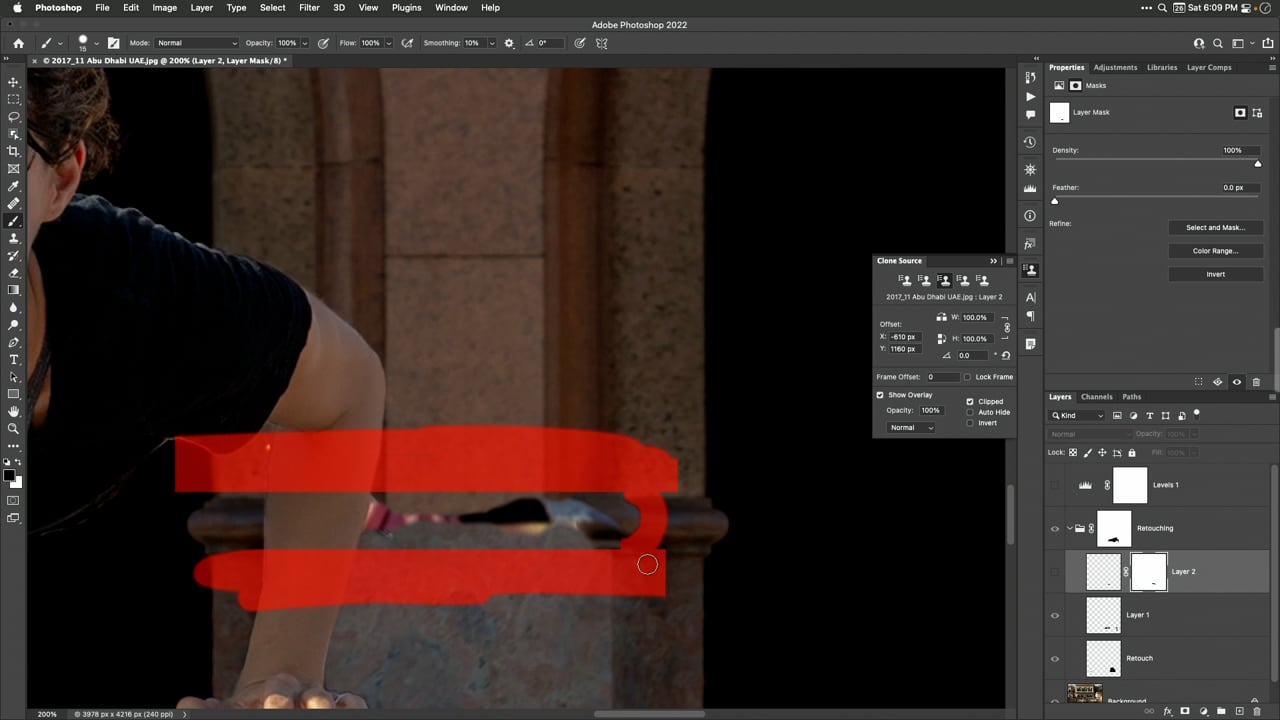Viewport: 1280px width, 720px height.
Task: Open brush Mode dropdown
Action: [x=197, y=43]
